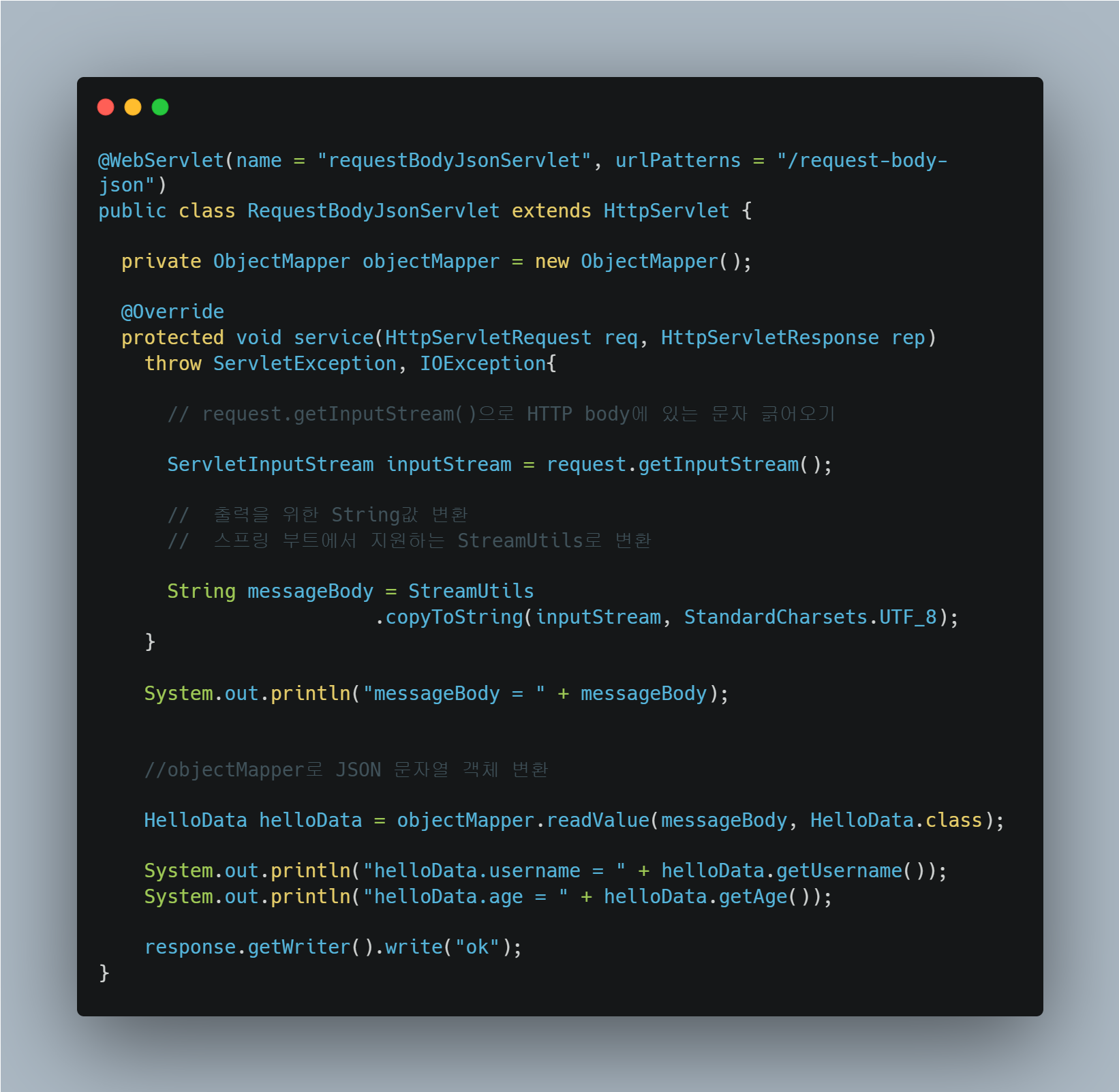
Task: Click response.getWriter() statement
Action: 333,947
